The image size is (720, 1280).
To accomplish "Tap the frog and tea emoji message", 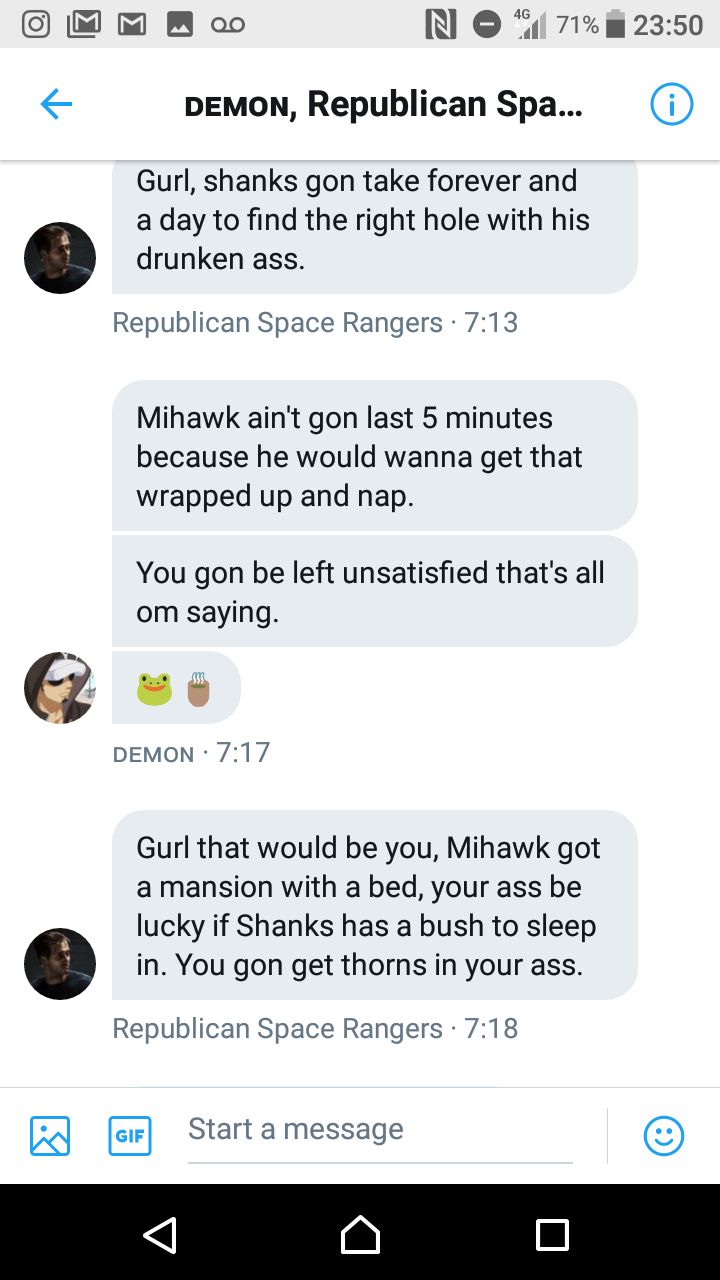I will click(x=176, y=688).
